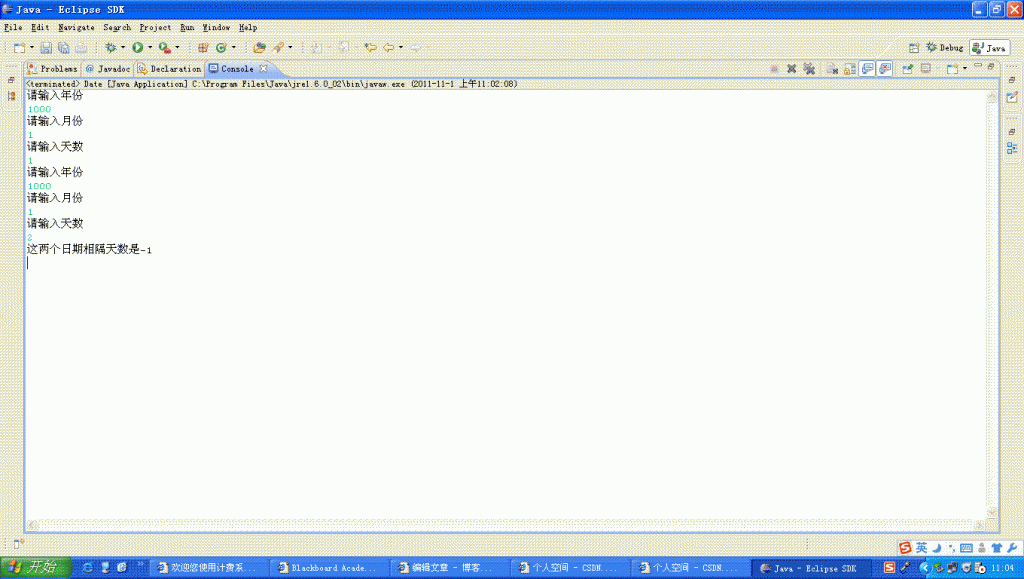The height and width of the screenshot is (579, 1024).
Task: Maximize the Console view panel
Action: coord(991,66)
